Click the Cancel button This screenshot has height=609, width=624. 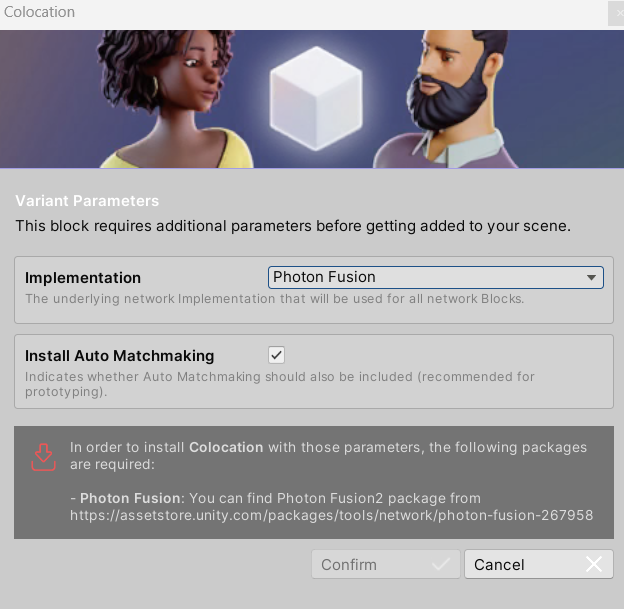pos(539,564)
